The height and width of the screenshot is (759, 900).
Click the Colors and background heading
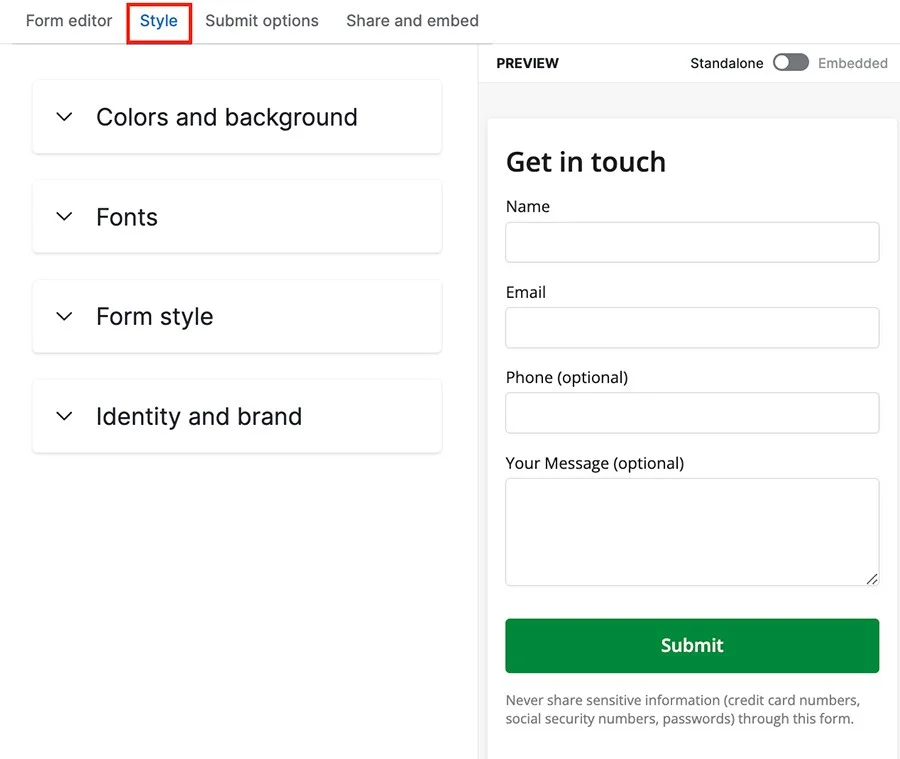pyautogui.click(x=227, y=118)
